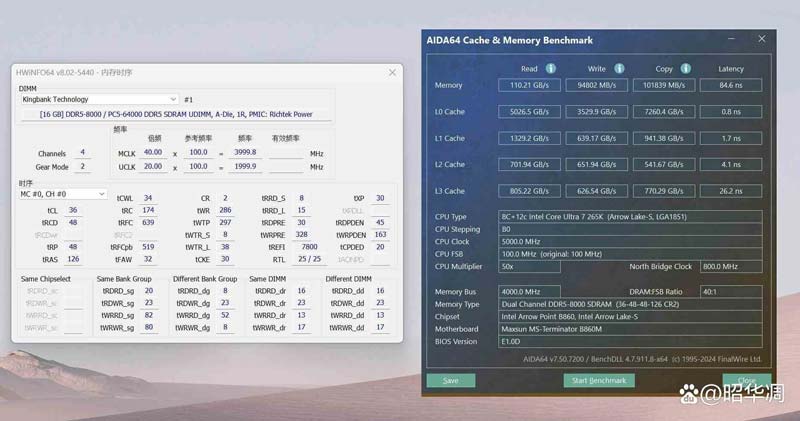Click the Start Benchmark button
This screenshot has width=800, height=421.
coord(599,380)
